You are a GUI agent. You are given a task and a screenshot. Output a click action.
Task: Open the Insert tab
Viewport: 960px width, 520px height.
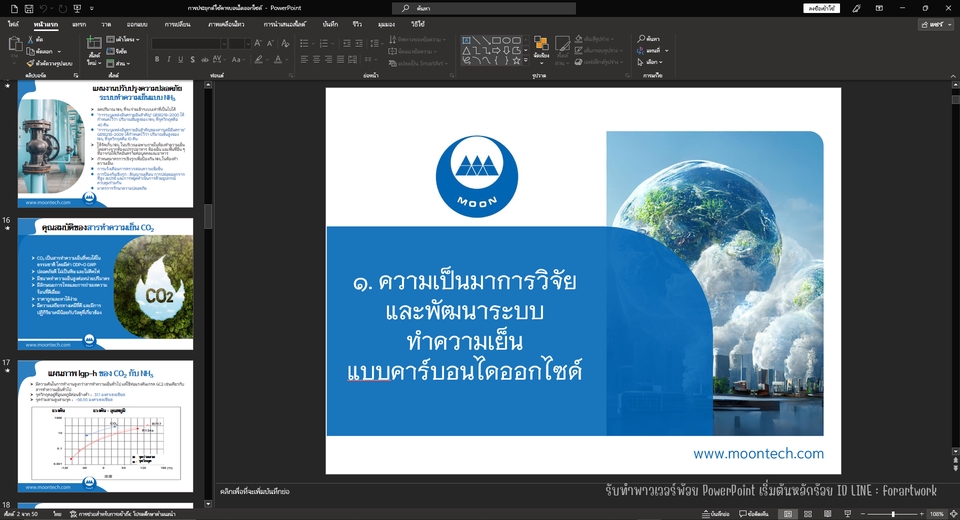coord(79,24)
